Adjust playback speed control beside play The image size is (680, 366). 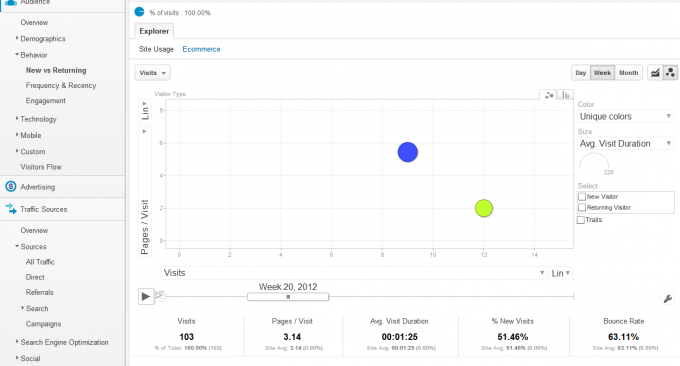click(160, 296)
